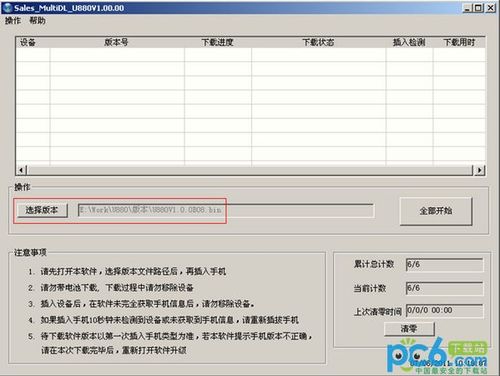
Task: Click the 插入检测 column header
Action: (409, 42)
